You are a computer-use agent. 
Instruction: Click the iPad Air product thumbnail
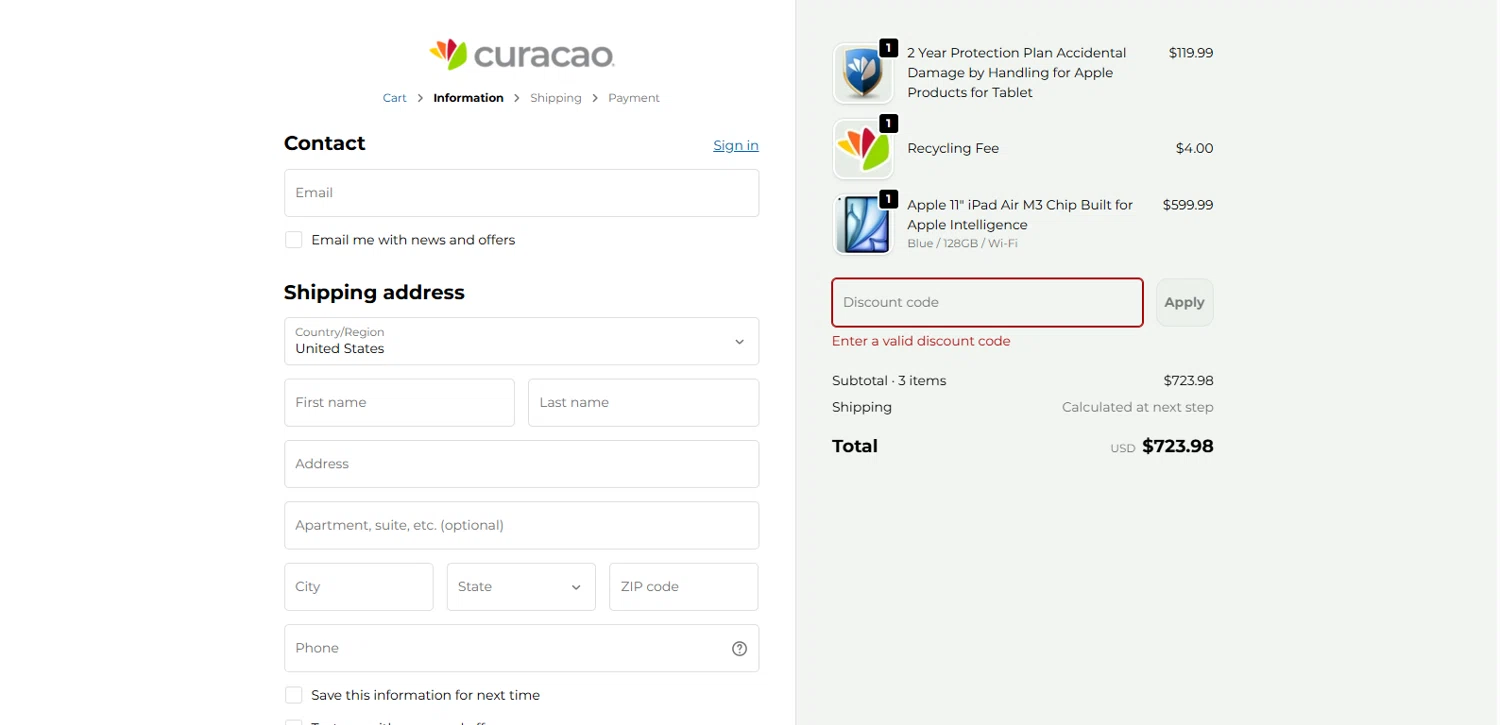(863, 225)
